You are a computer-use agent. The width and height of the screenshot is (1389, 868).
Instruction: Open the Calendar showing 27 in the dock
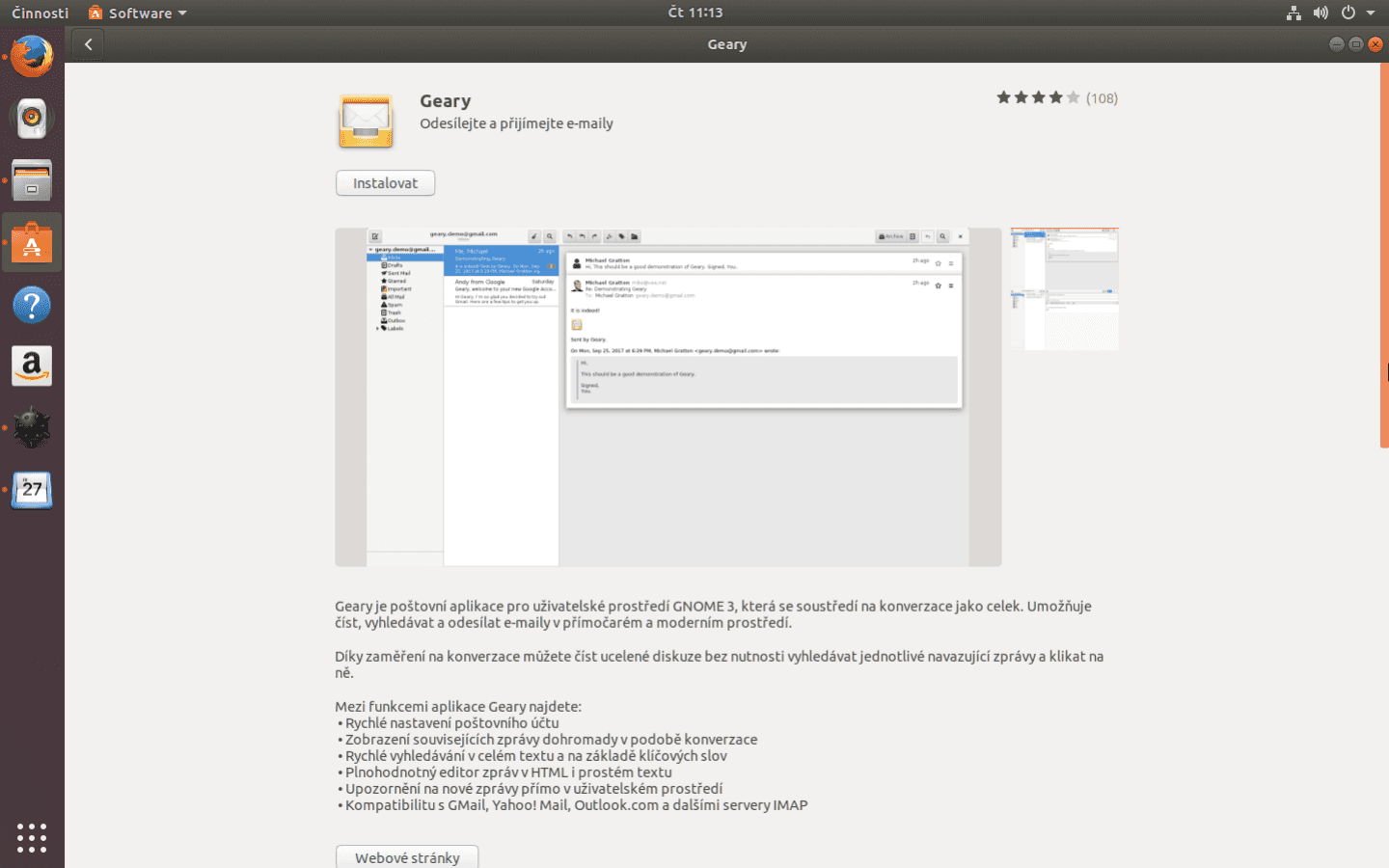[32, 490]
